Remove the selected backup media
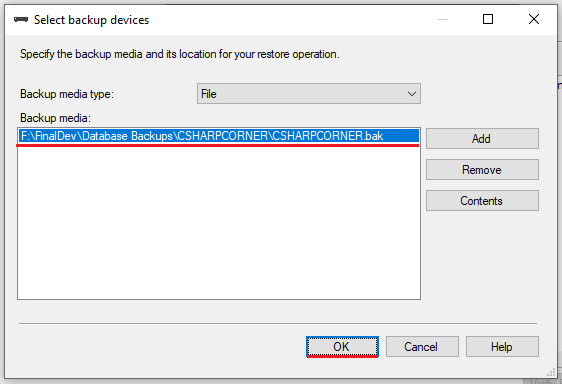The width and height of the screenshot is (562, 384). (482, 170)
